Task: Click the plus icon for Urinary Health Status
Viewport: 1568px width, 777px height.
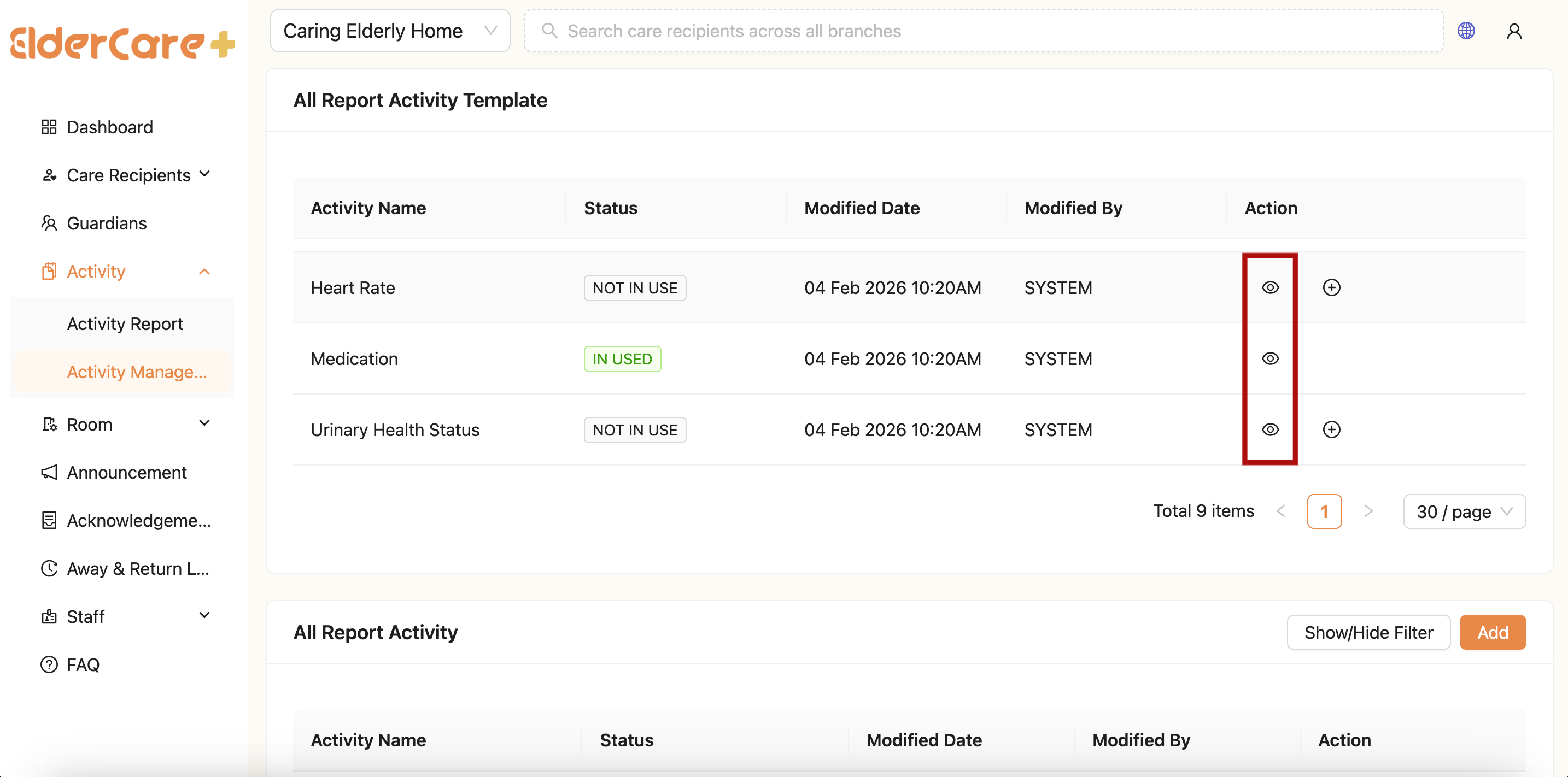Action: (1331, 429)
